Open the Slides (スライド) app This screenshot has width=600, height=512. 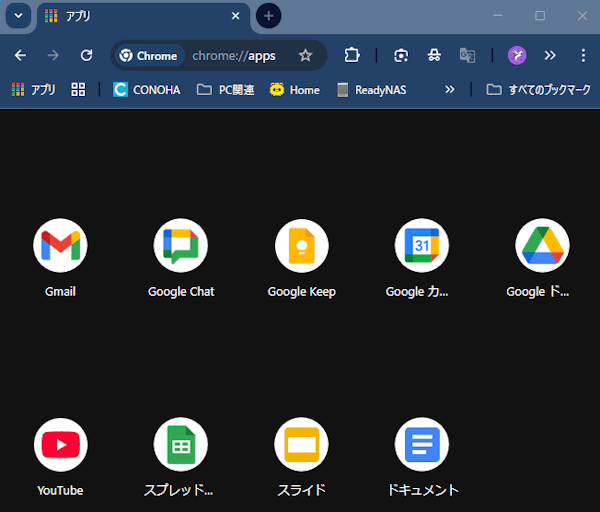point(302,445)
